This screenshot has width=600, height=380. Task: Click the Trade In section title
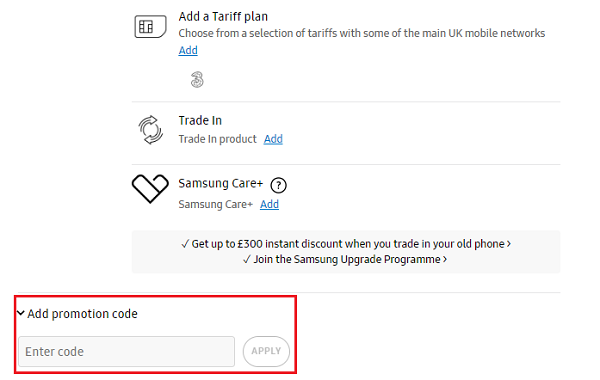(200, 121)
